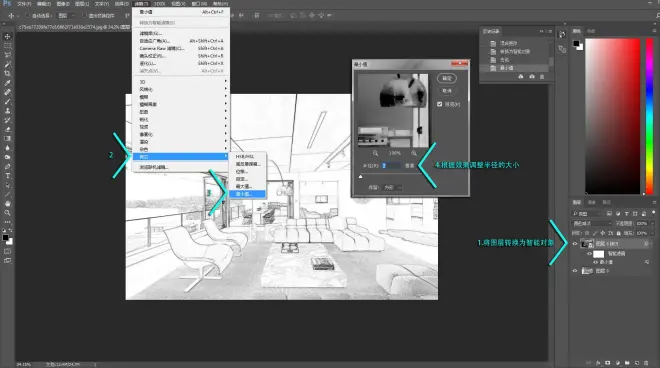Select the Move tool
The height and width of the screenshot is (368, 660).
(x=8, y=36)
